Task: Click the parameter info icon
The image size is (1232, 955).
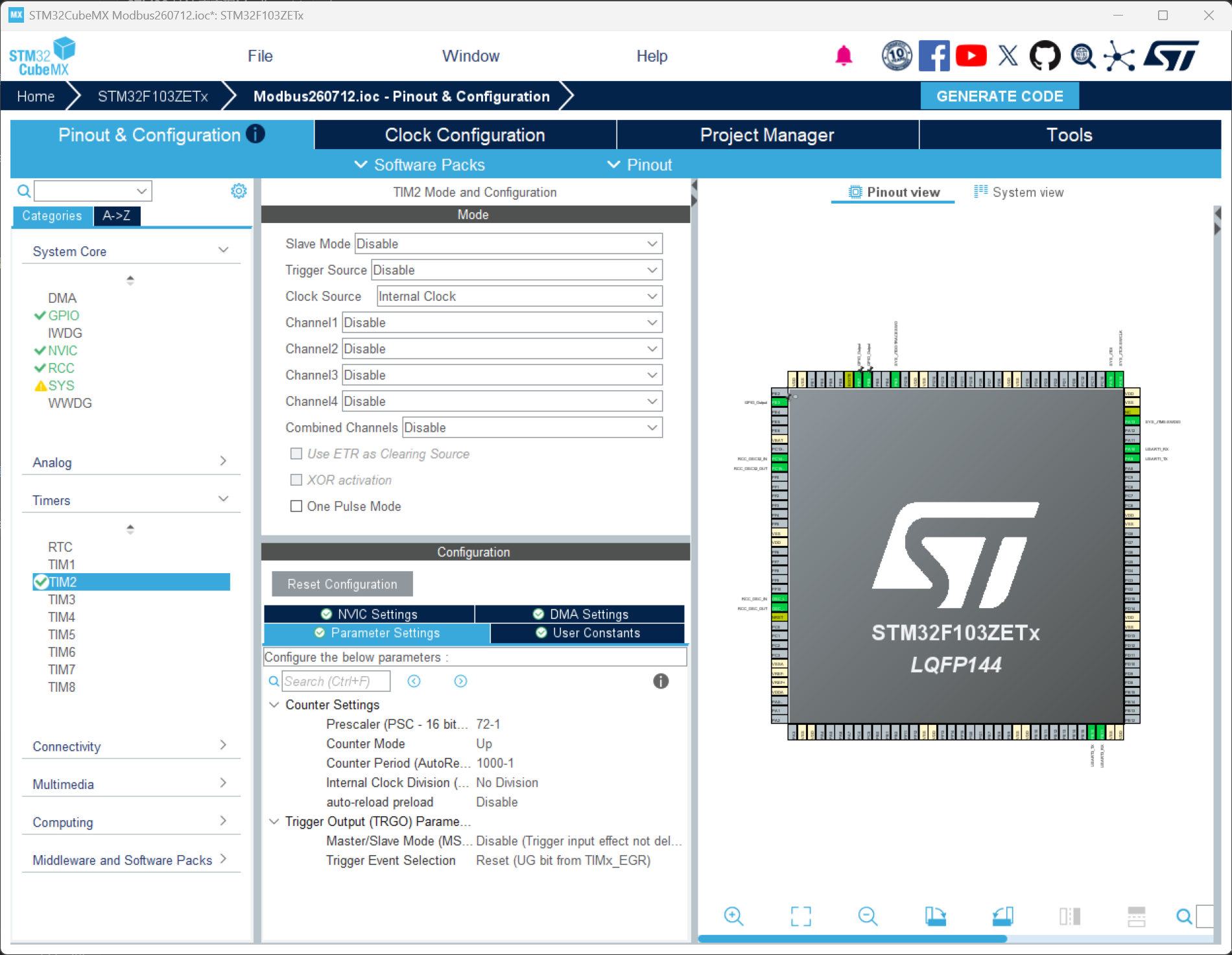Action: pos(661,681)
